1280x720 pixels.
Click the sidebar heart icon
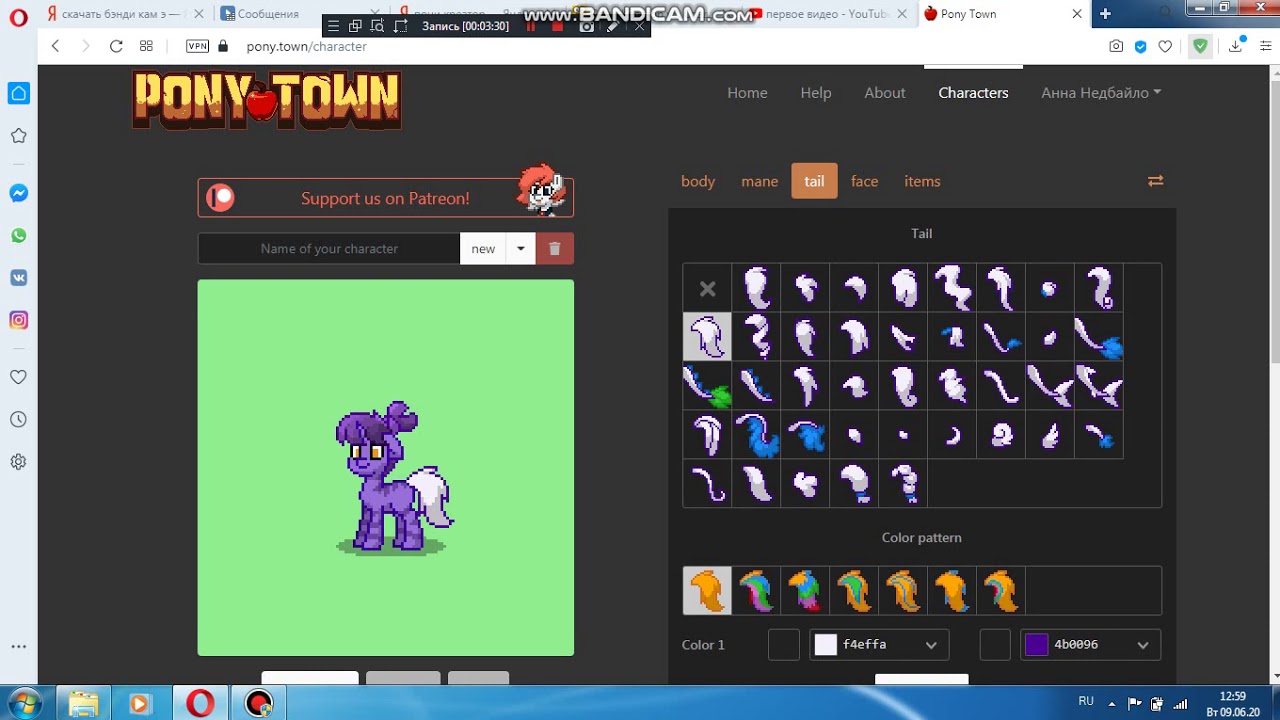tap(18, 377)
